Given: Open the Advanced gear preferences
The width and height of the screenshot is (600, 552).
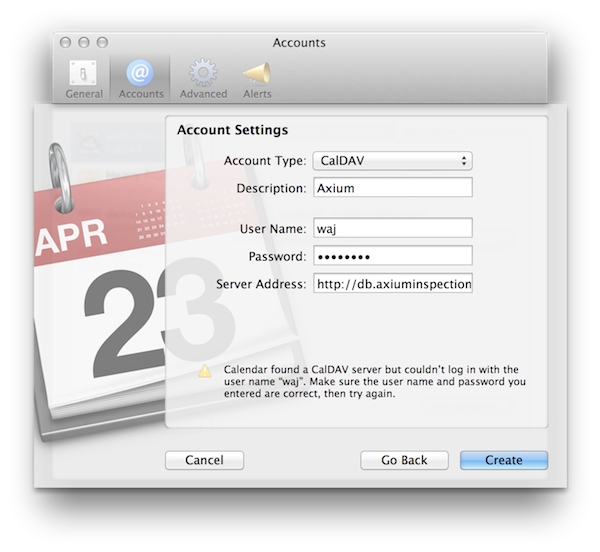Looking at the screenshot, I should tap(203, 79).
